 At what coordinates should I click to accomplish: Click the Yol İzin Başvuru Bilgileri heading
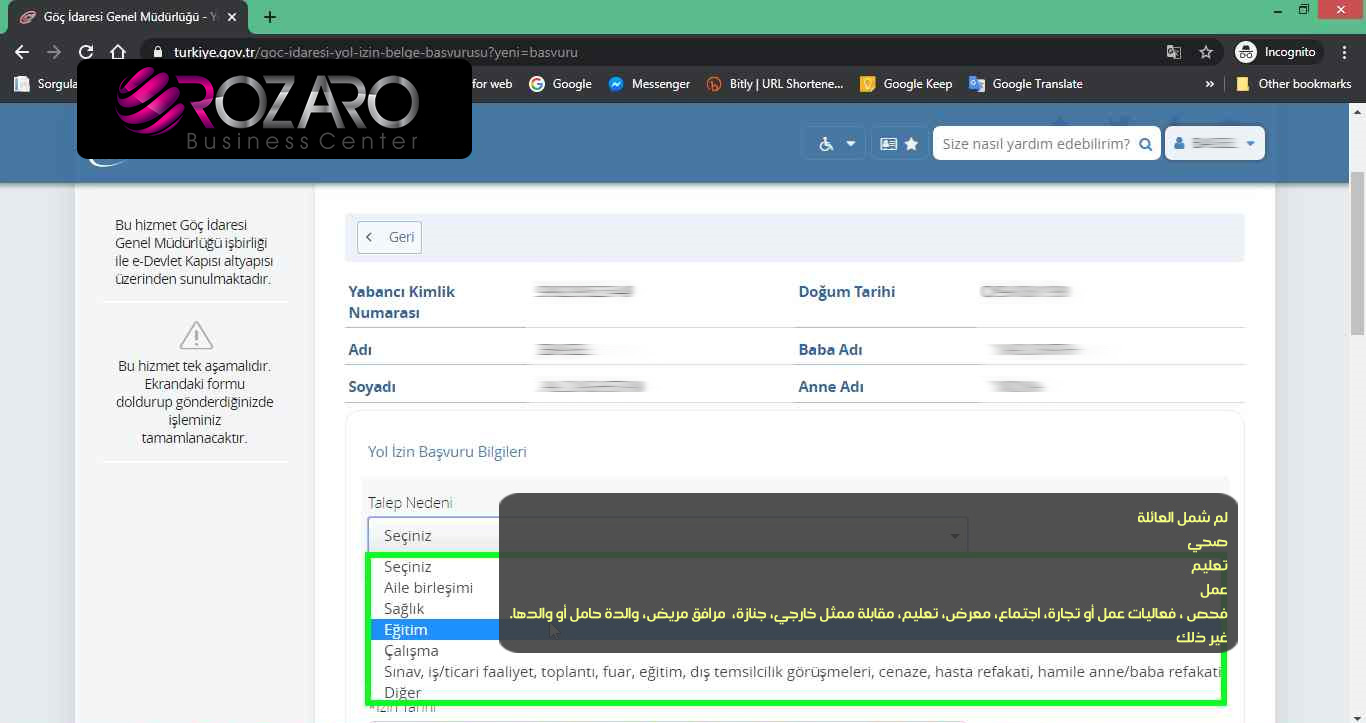point(447,451)
